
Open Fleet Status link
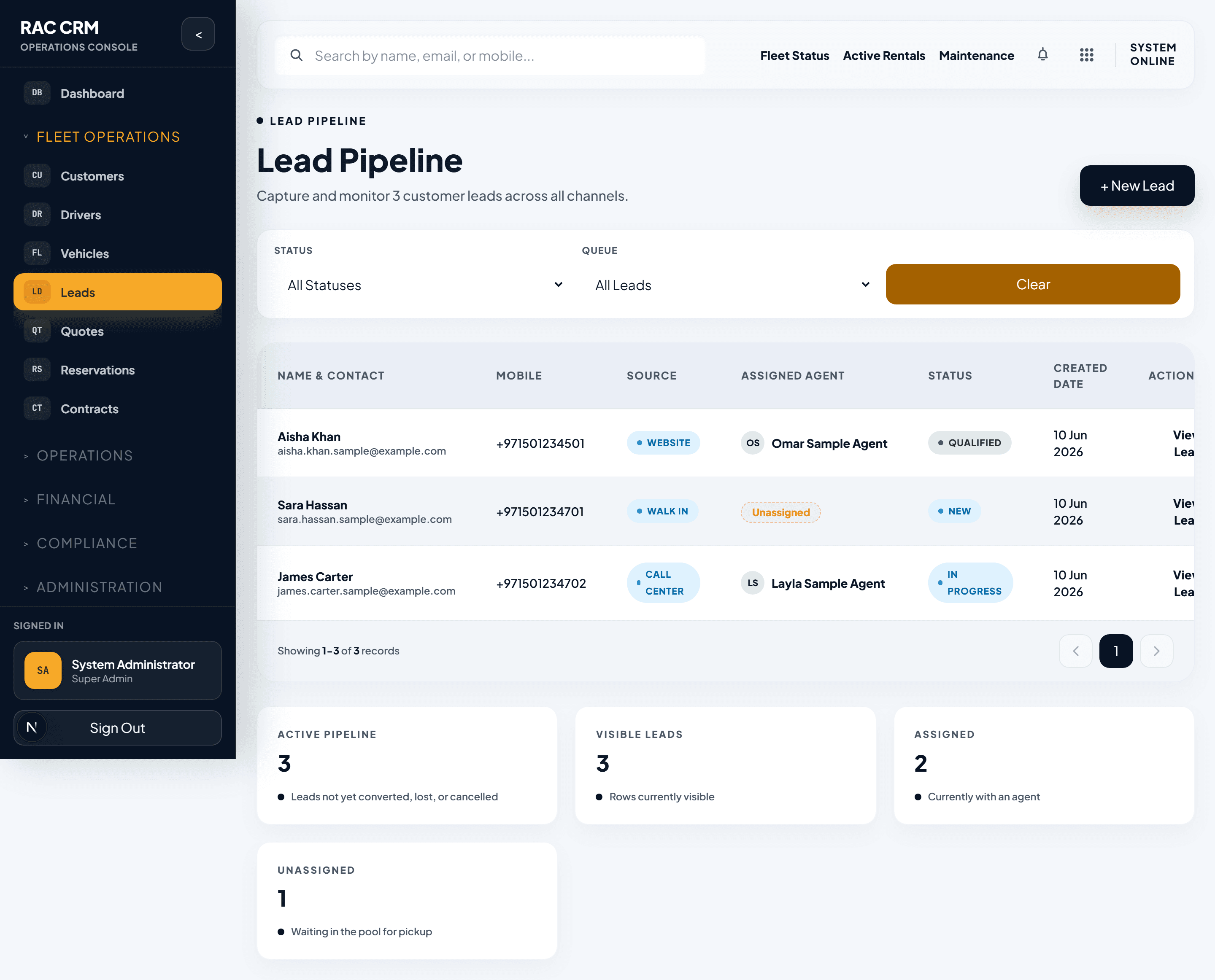point(794,55)
